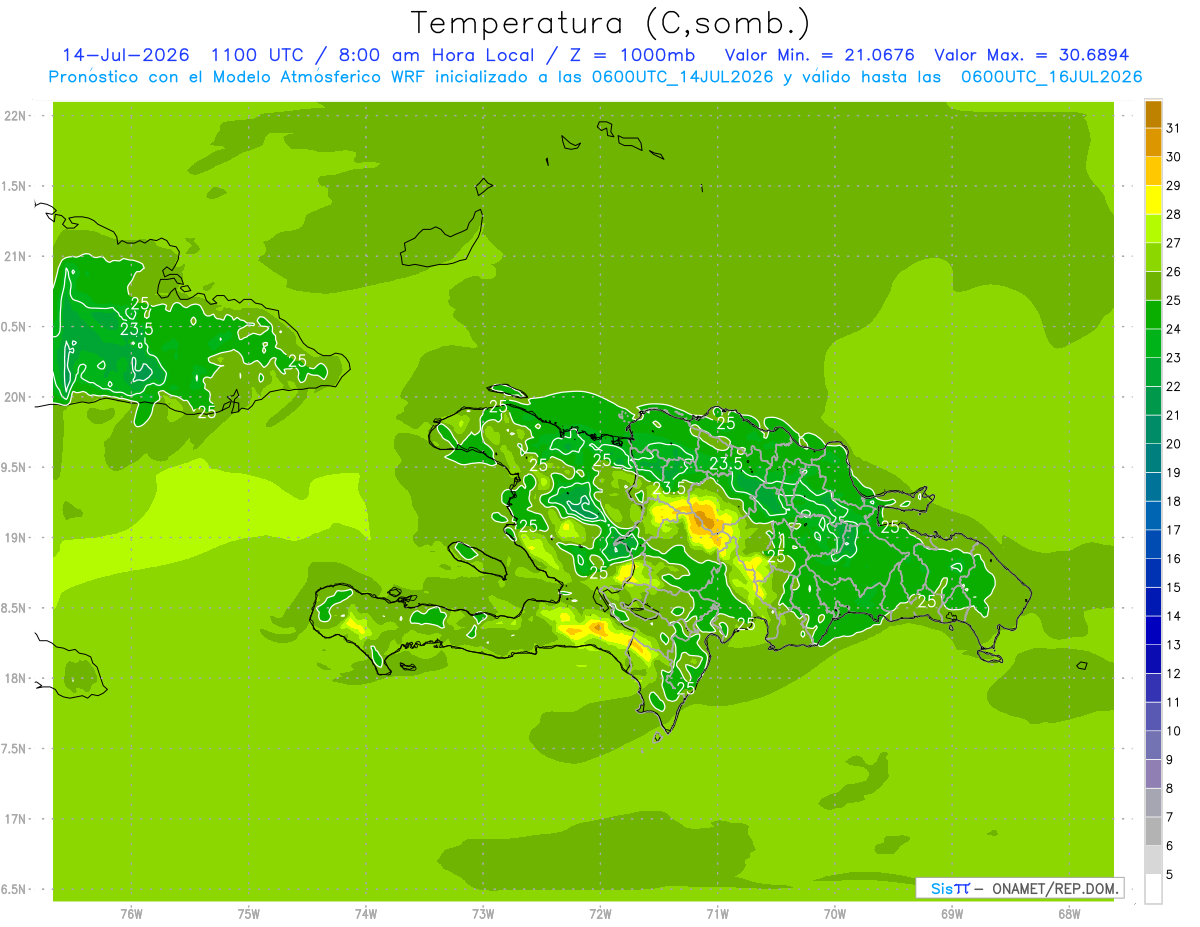Select the "Z = 1000mb" level label
The width and height of the screenshot is (1200, 927).
tap(632, 55)
